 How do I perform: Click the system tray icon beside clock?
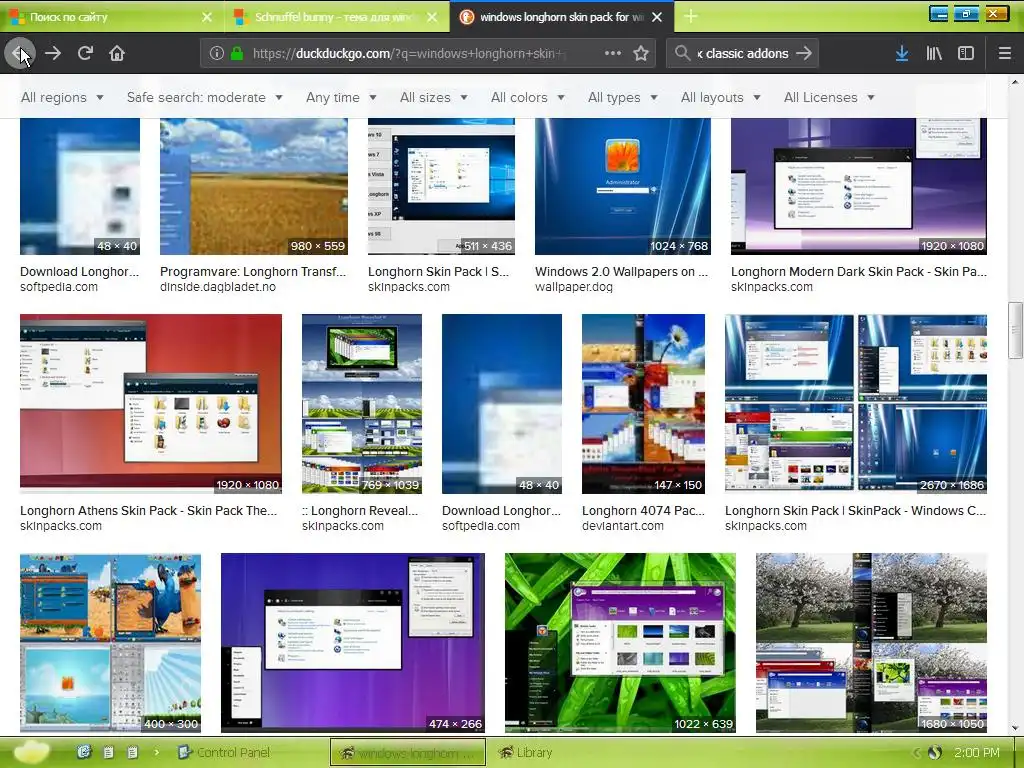click(935, 753)
